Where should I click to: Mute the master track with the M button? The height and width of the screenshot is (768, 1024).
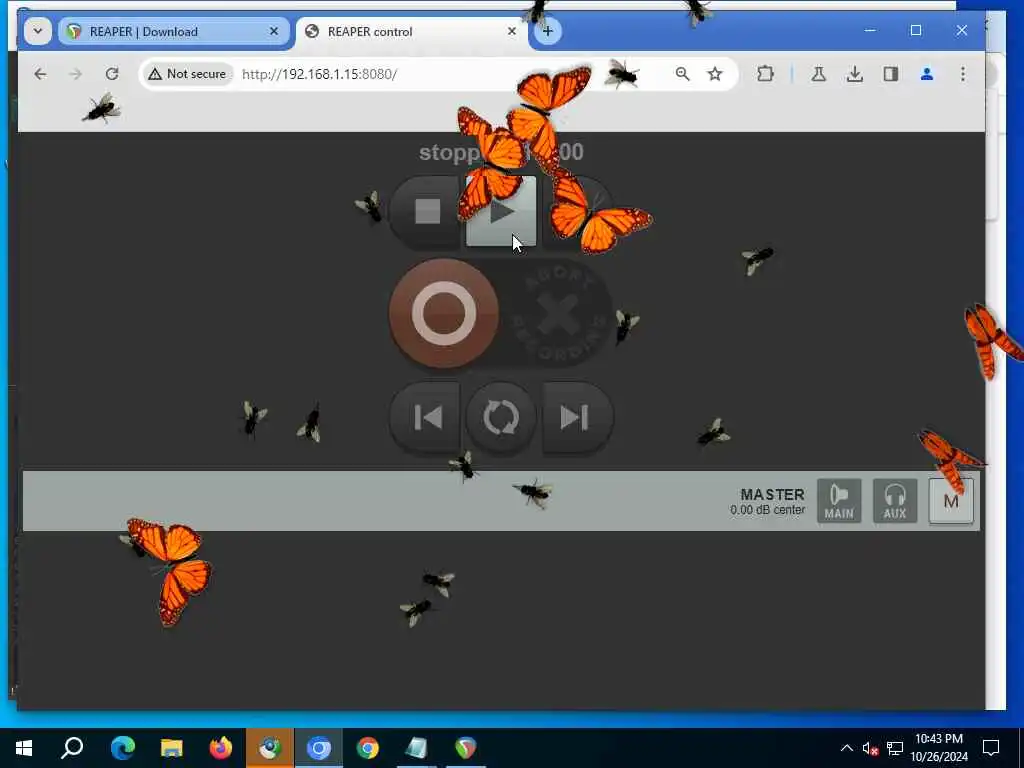[951, 502]
